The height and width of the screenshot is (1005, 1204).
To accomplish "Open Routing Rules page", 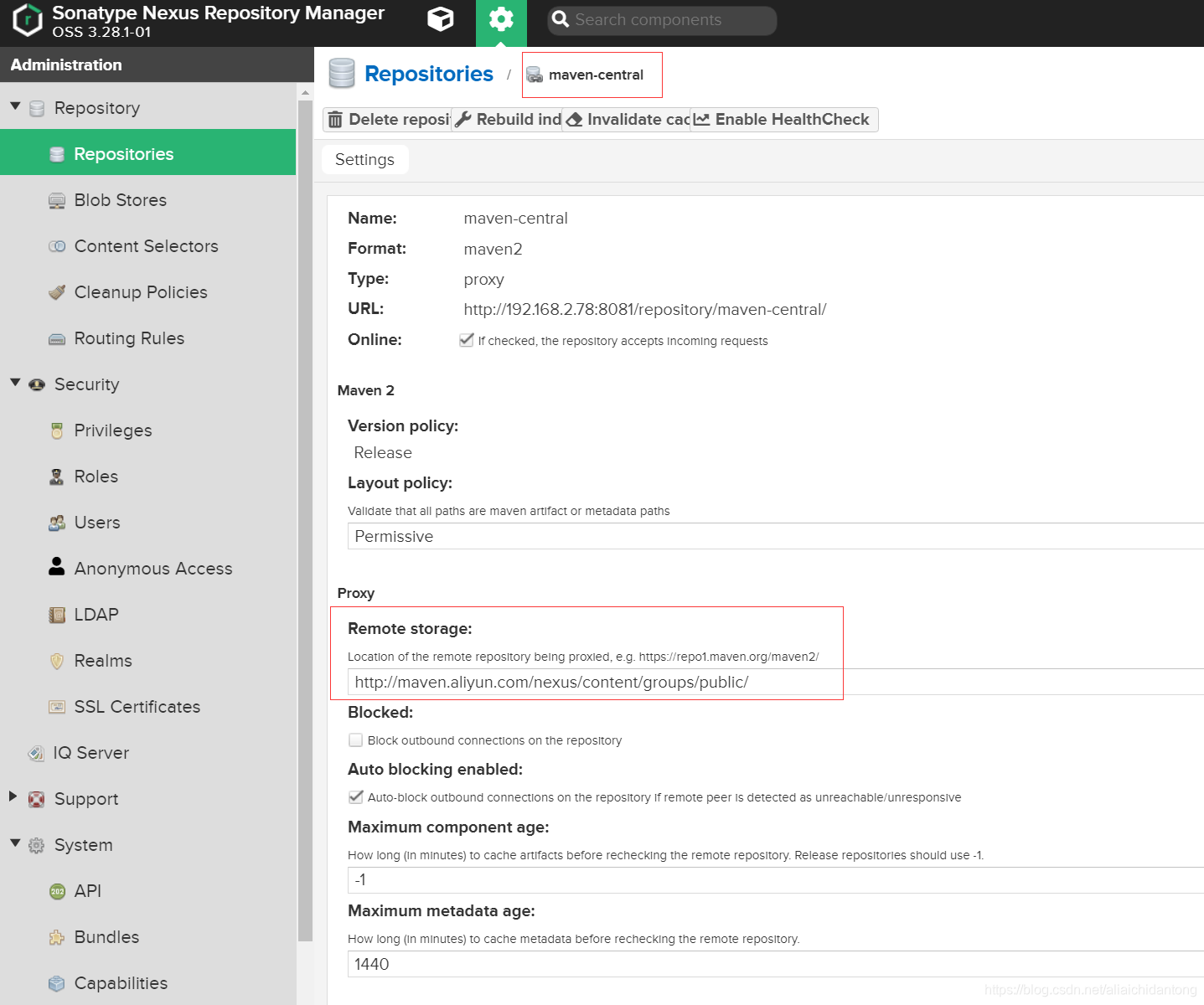I will (x=147, y=338).
